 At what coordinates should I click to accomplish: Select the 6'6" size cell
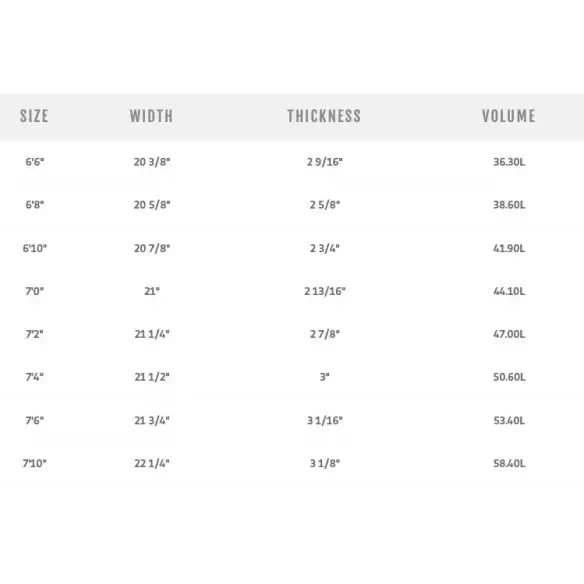pos(35,162)
